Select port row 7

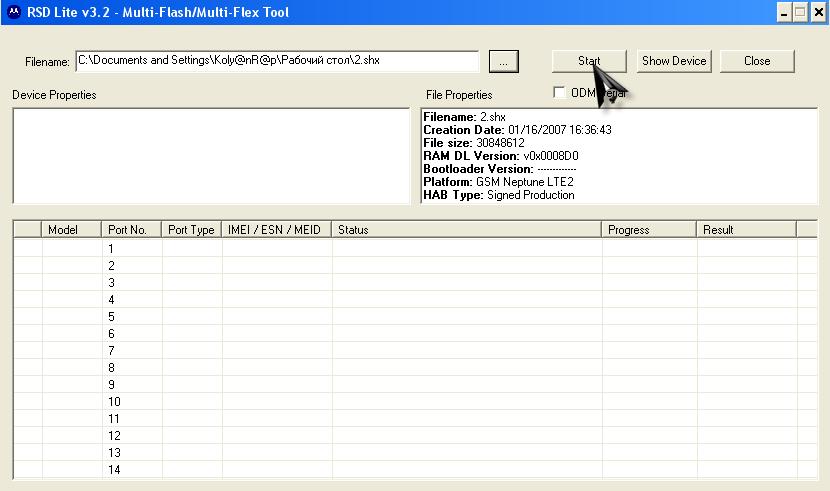tap(415, 350)
